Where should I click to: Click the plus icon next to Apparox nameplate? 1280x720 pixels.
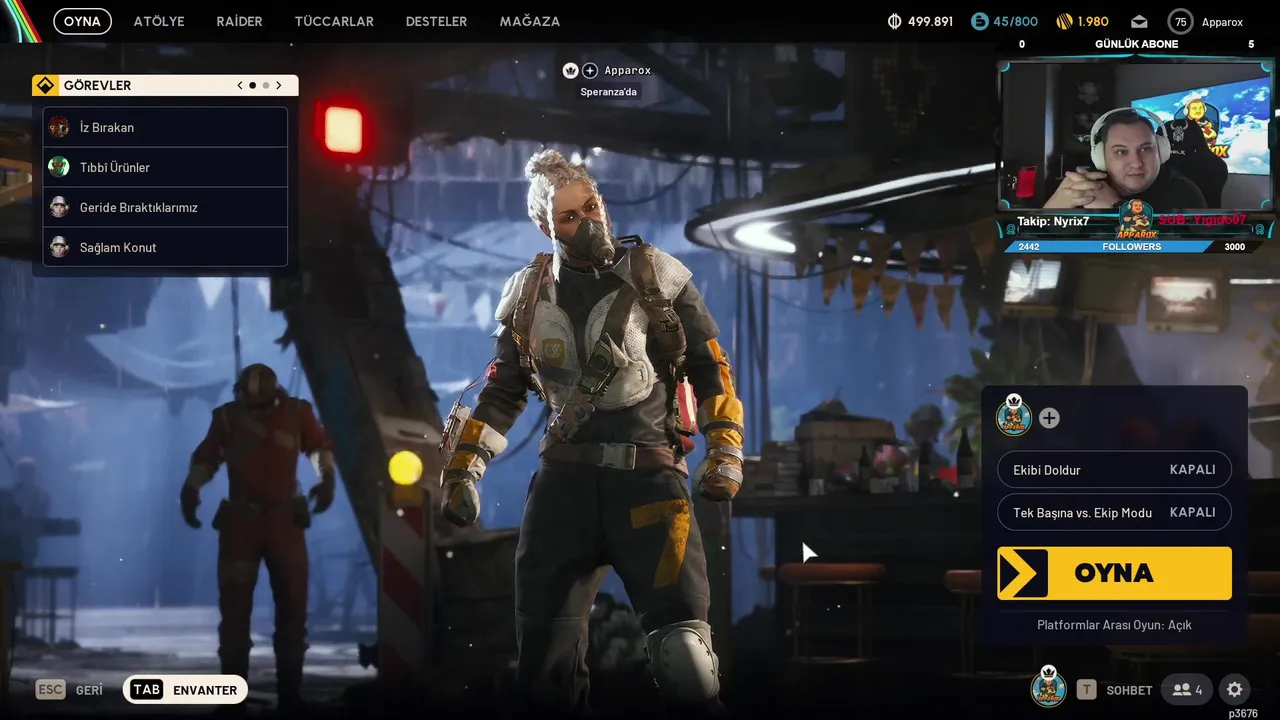click(x=590, y=71)
